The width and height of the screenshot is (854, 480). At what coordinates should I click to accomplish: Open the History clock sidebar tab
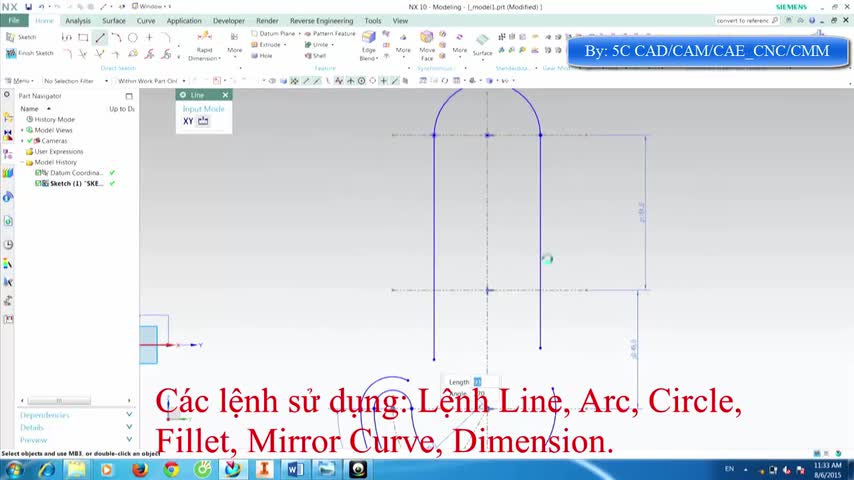tap(8, 245)
